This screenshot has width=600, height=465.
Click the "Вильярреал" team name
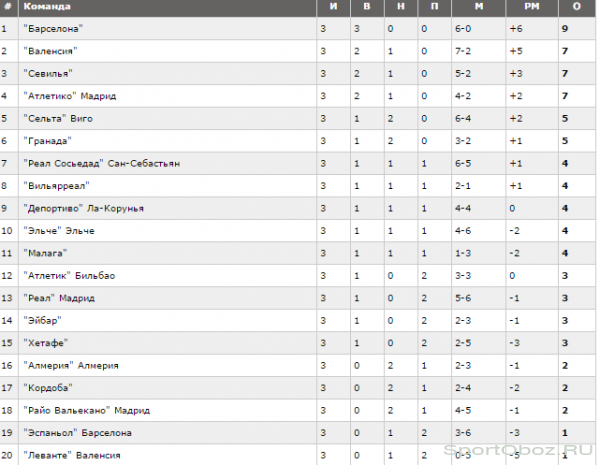56,186
